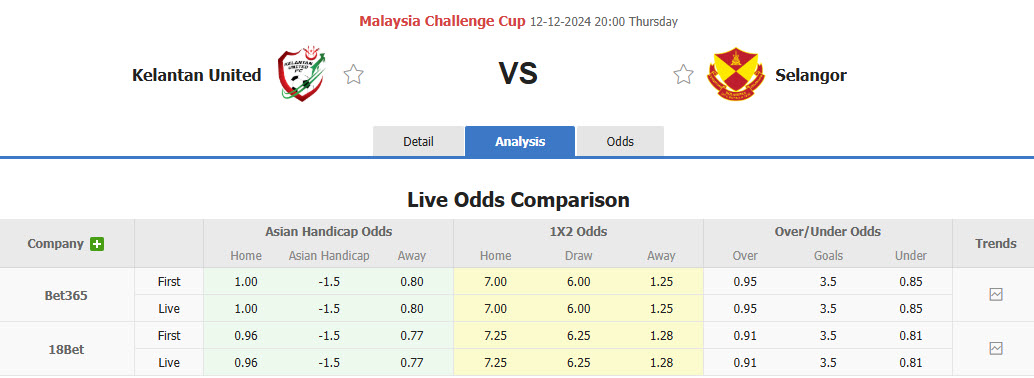Click the Kelantan United team logo
Image resolution: width=1034 pixels, height=378 pixels.
[301, 74]
